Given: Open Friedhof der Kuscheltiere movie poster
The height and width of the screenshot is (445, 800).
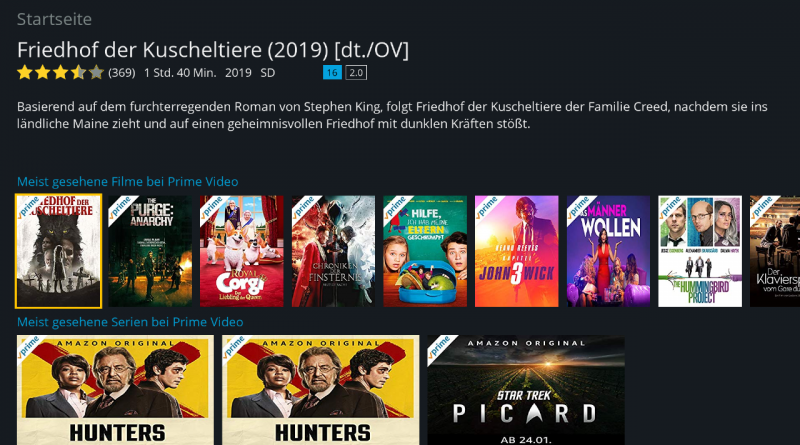Looking at the screenshot, I should 58,251.
